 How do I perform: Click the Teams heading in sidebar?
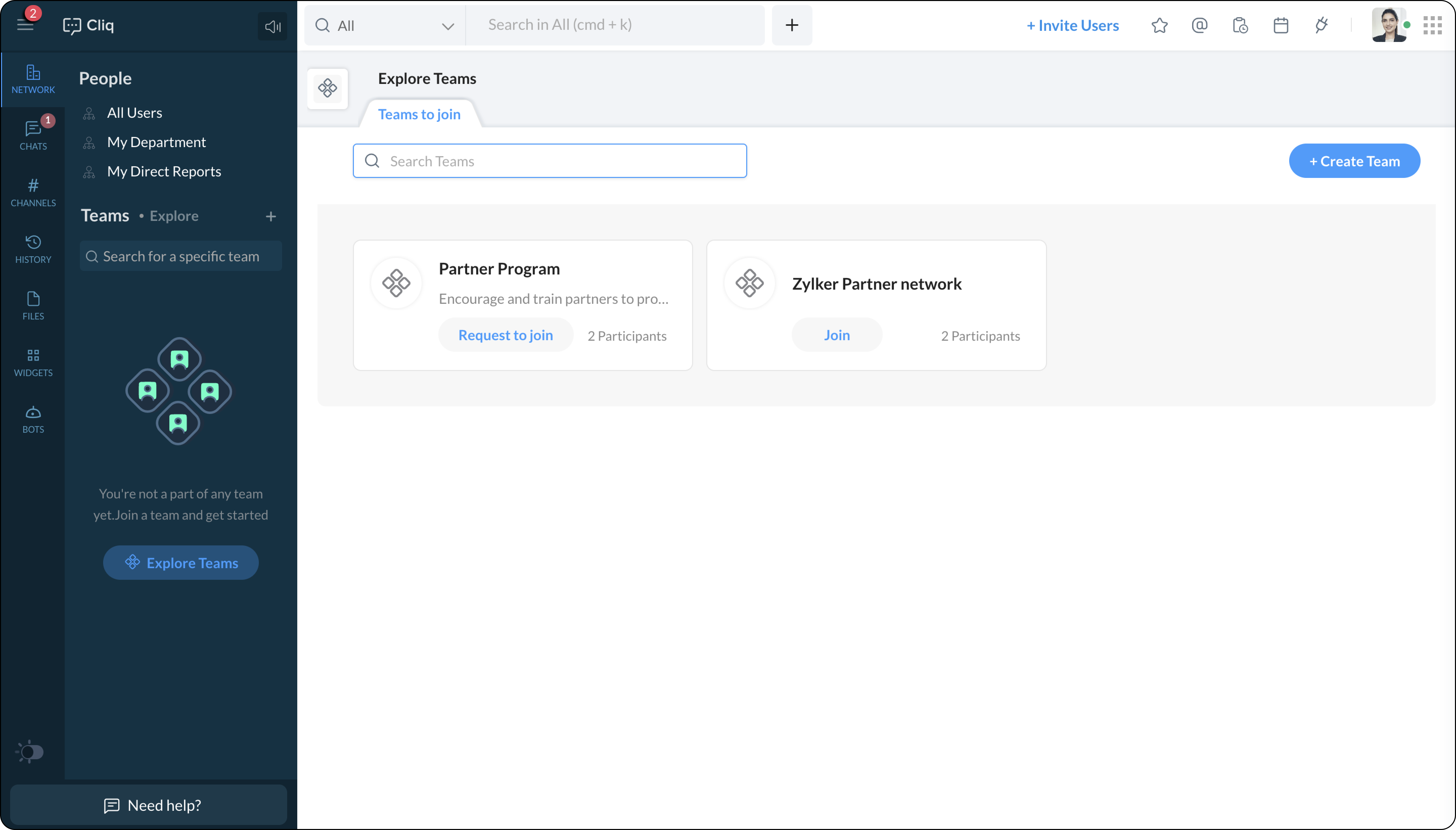[105, 216]
